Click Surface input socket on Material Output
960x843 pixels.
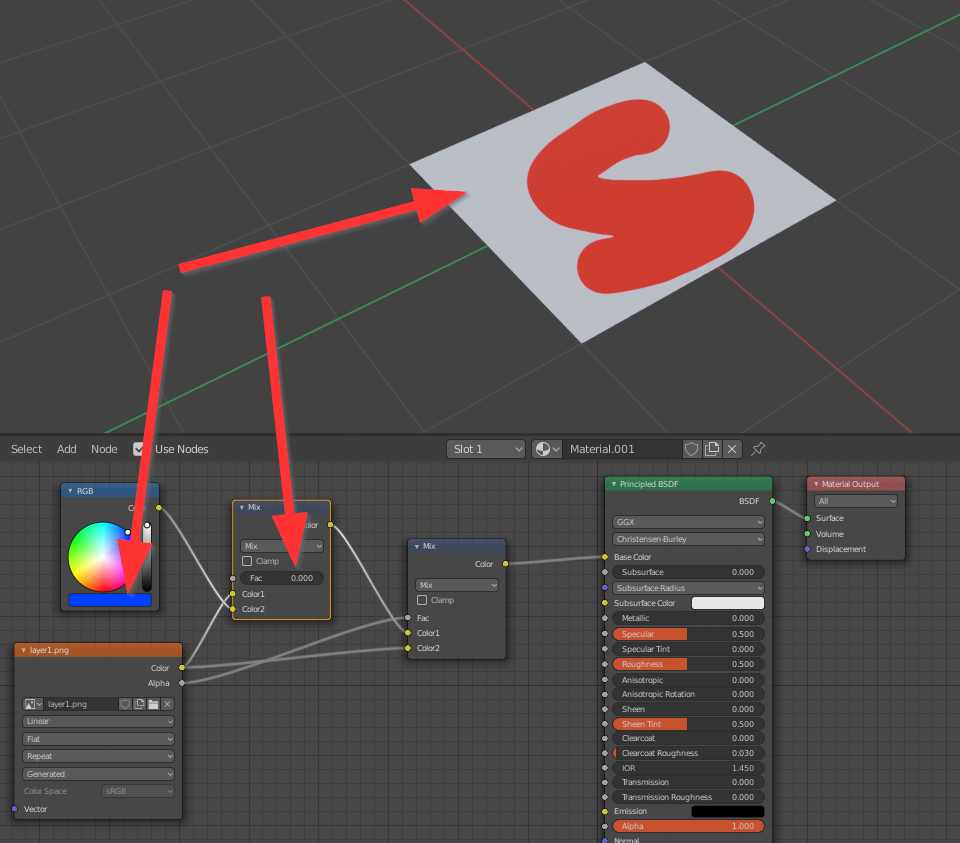coord(808,518)
